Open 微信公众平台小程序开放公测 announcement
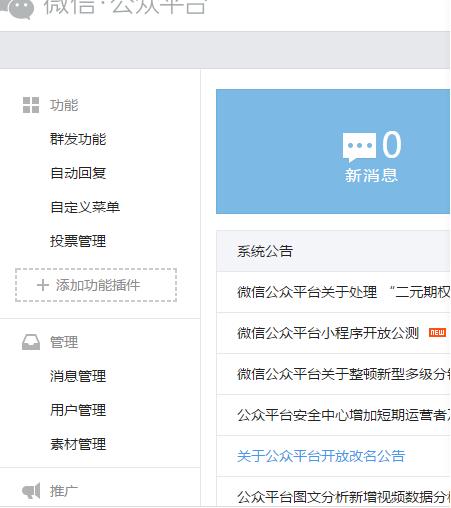 tap(328, 333)
